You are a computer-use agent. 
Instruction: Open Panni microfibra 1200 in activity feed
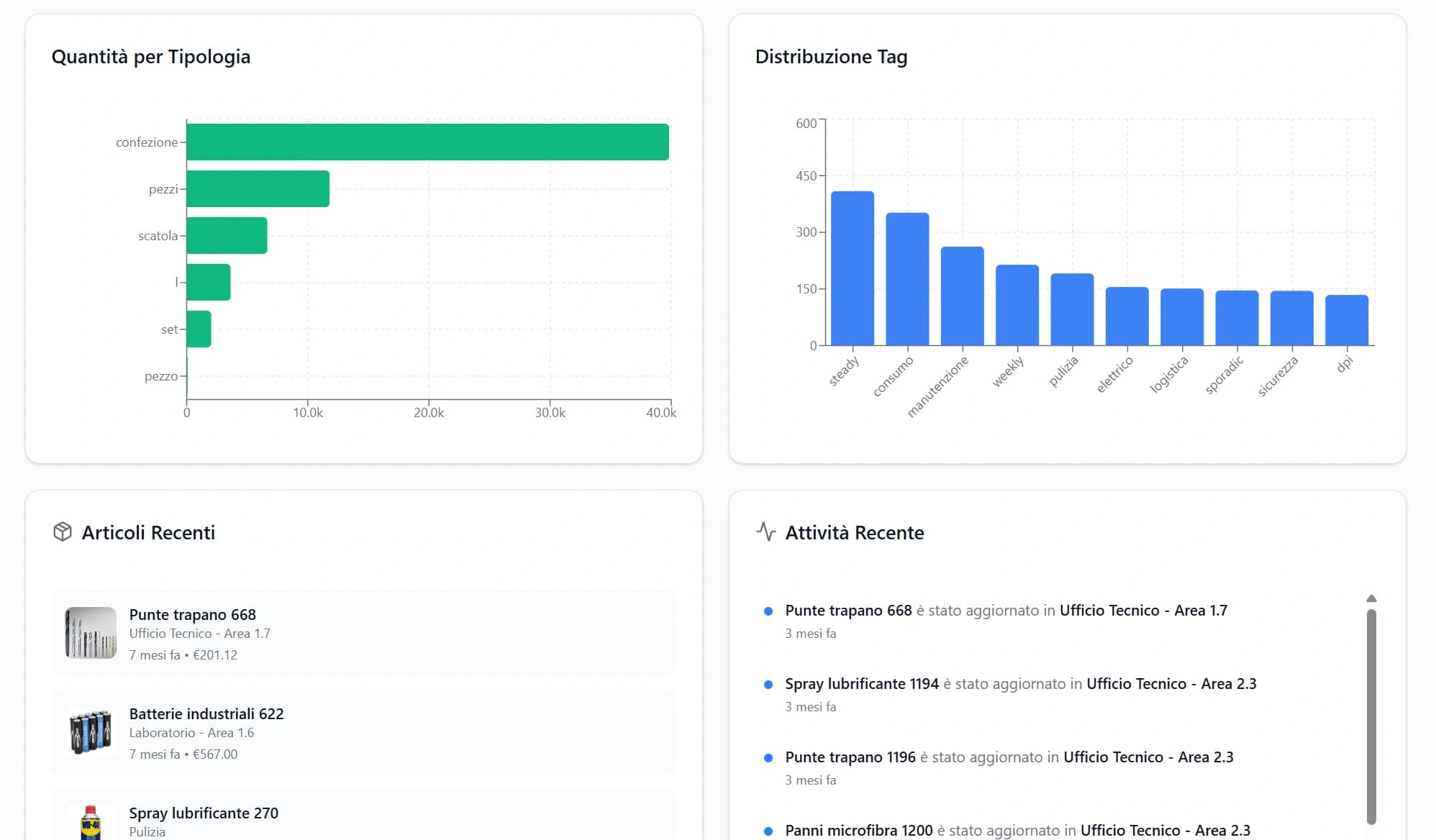[859, 830]
